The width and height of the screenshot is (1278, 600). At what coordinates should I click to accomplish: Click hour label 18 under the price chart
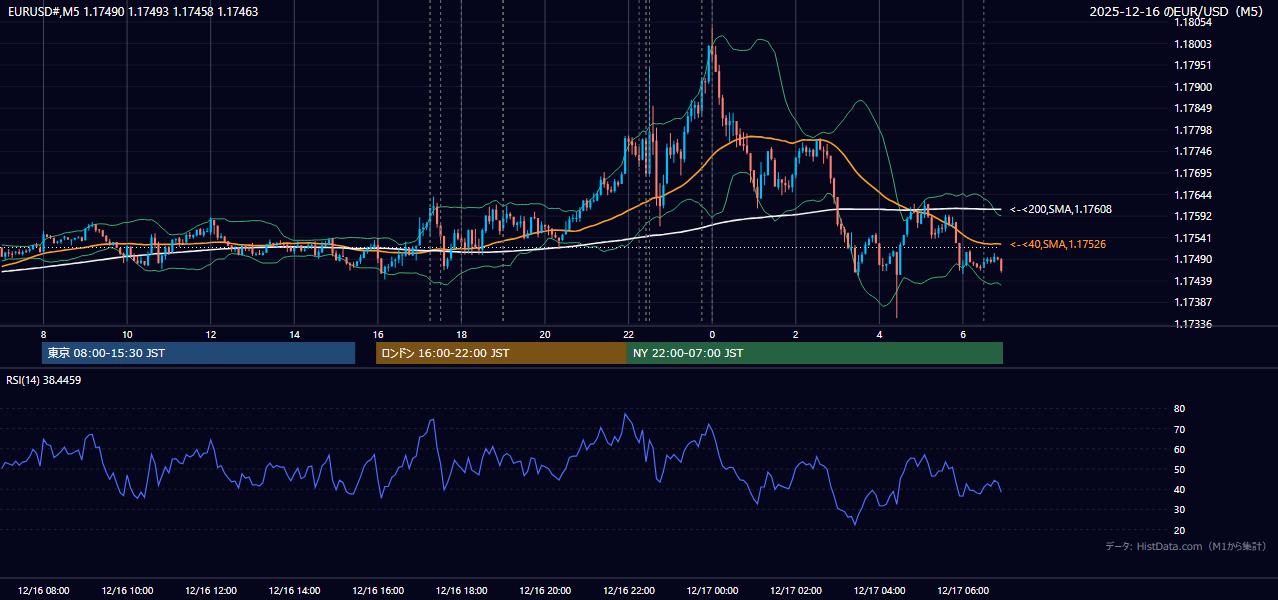(461, 334)
